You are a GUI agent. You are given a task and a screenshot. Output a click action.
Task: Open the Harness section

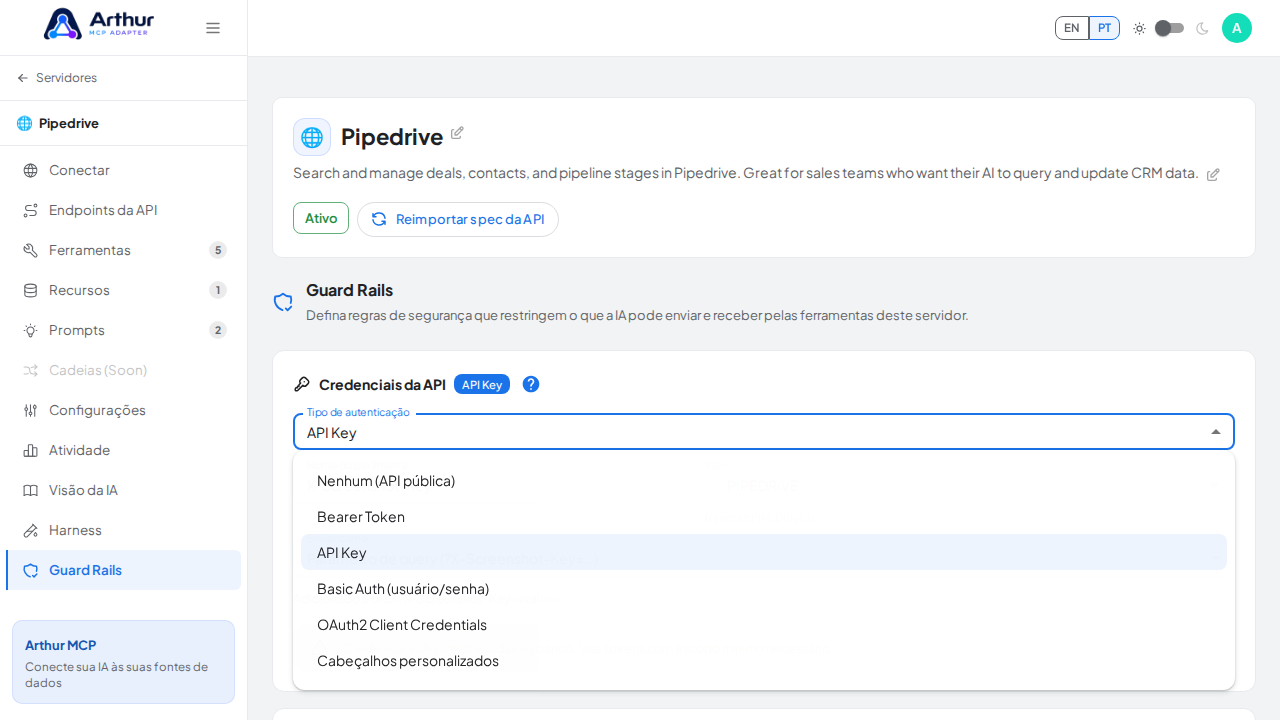click(x=123, y=530)
